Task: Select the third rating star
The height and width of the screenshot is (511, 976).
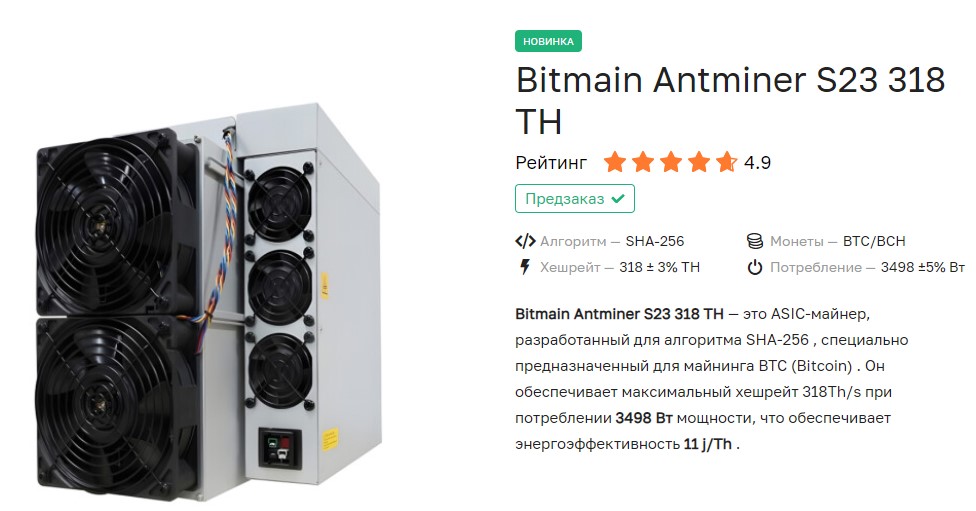Action: [x=670, y=162]
